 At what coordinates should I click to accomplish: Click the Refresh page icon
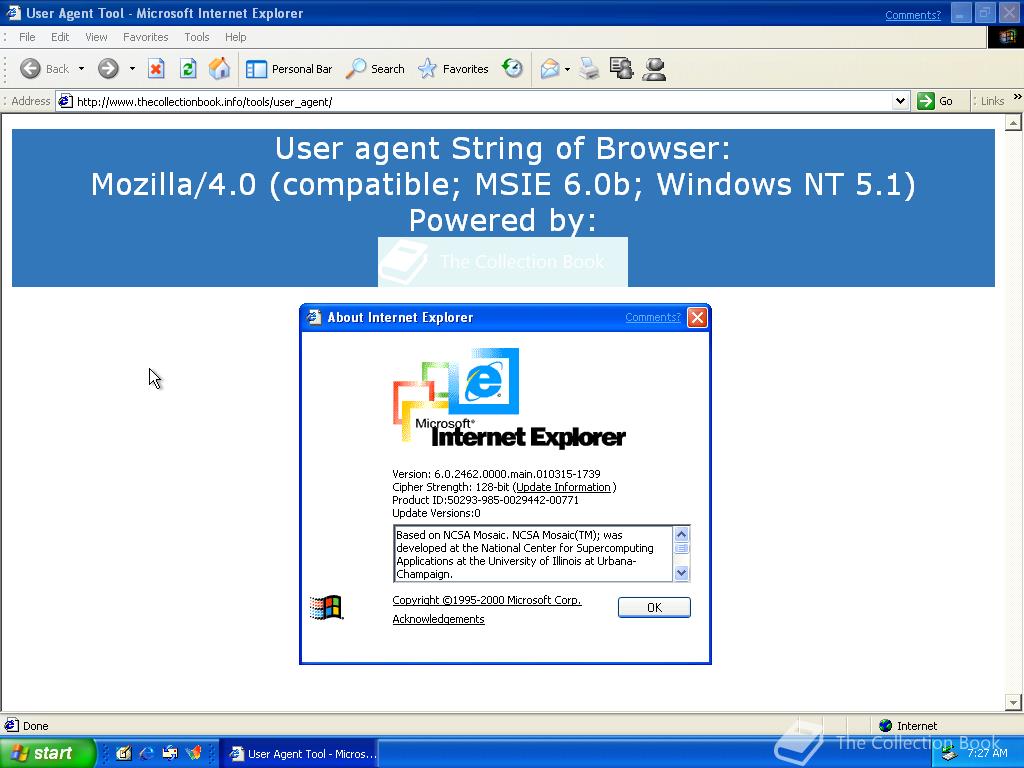click(x=188, y=69)
